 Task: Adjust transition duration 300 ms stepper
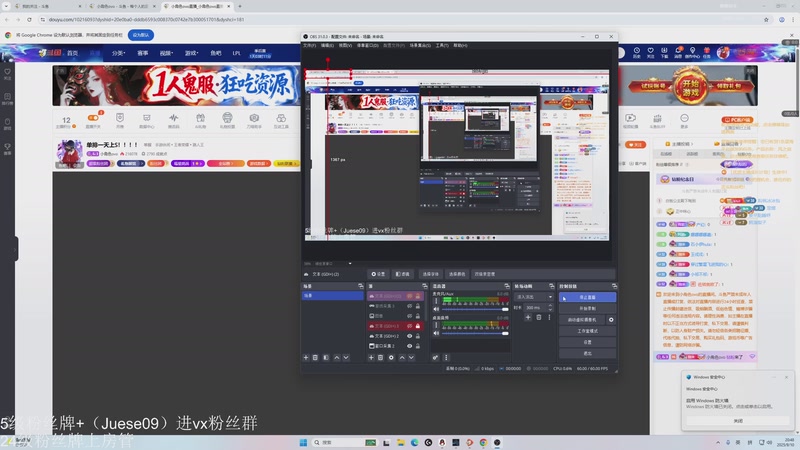pos(550,308)
